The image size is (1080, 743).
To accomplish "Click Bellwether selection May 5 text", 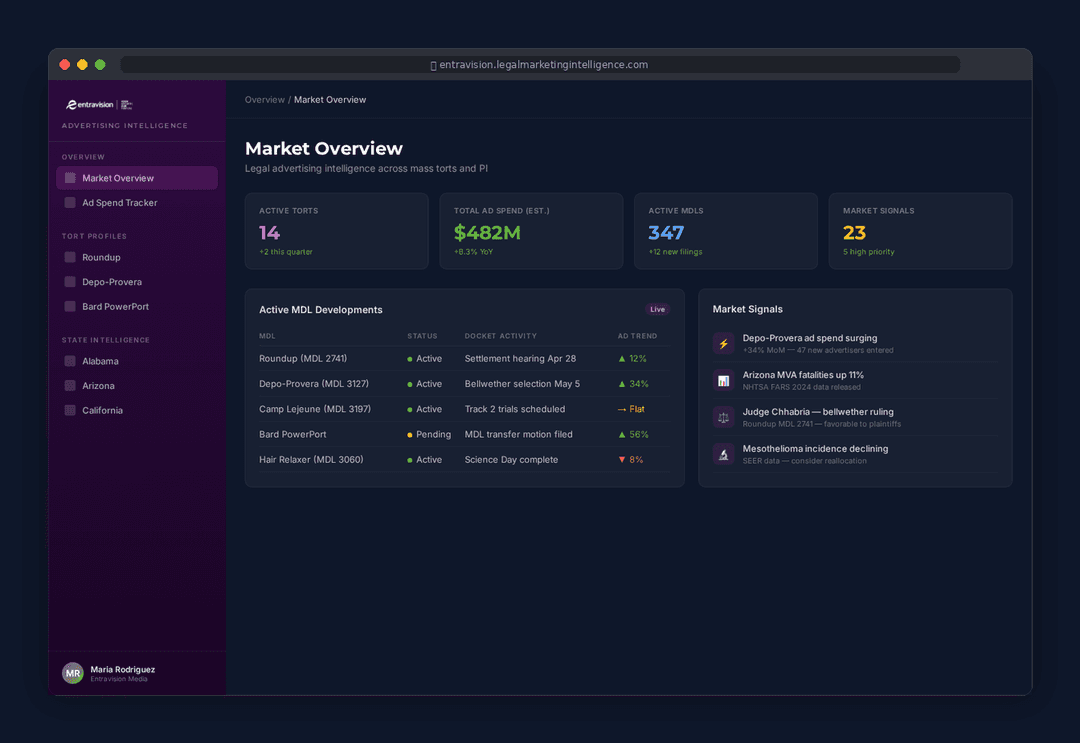I will click(x=522, y=384).
